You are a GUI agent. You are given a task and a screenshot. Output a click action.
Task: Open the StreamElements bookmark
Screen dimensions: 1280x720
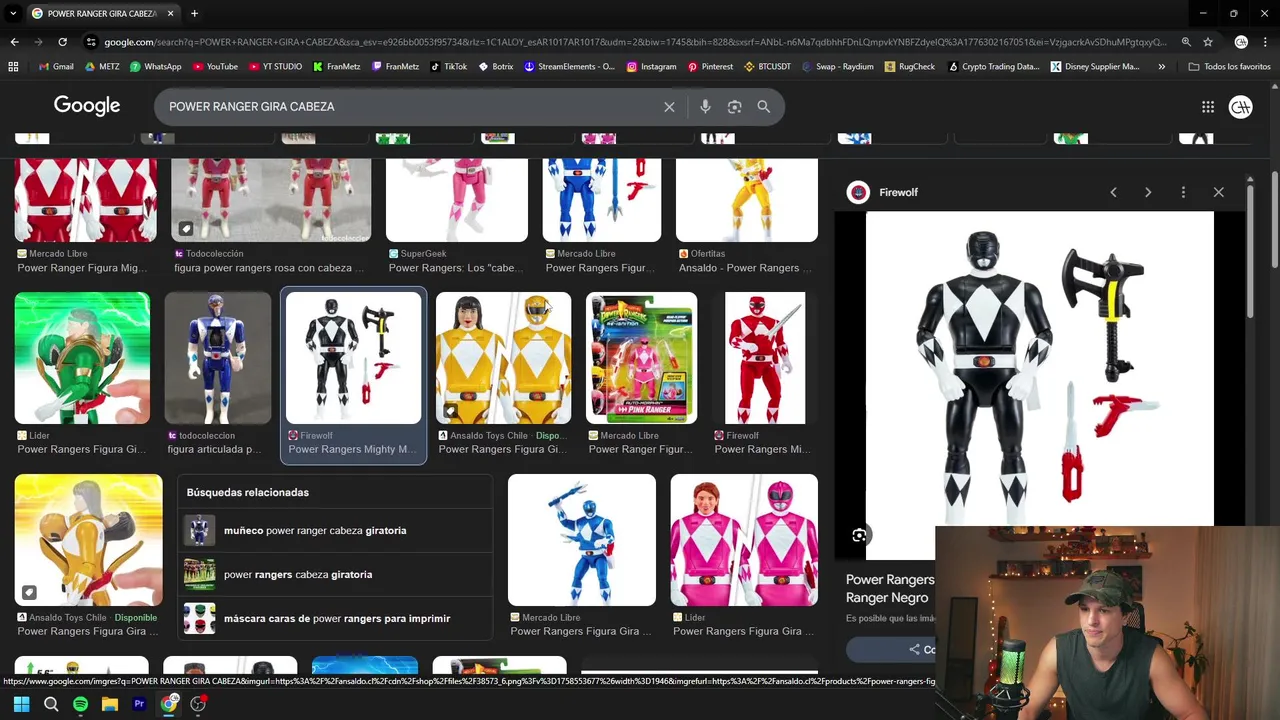[x=568, y=67]
